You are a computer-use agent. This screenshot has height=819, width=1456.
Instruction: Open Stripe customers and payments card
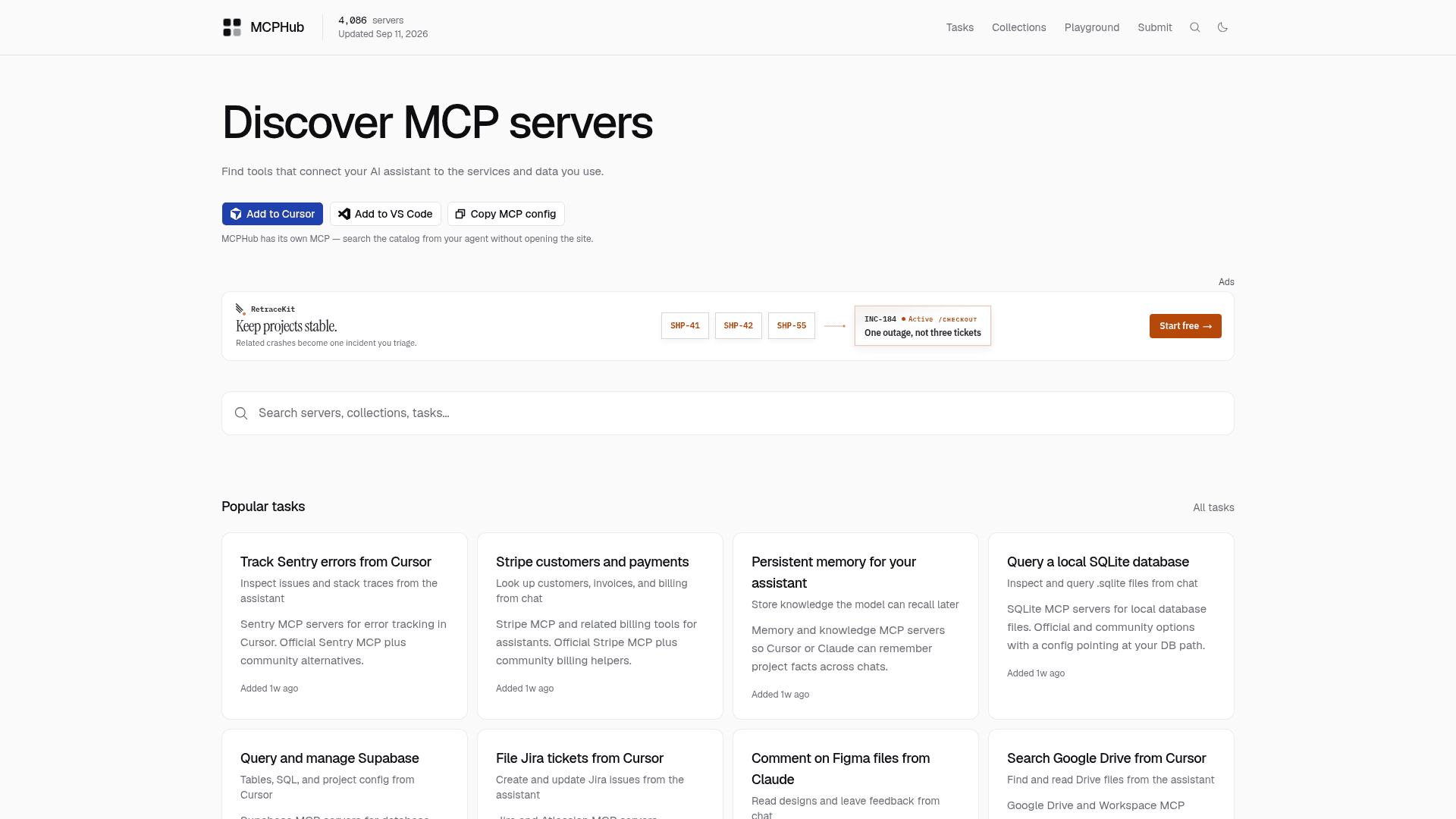tap(600, 626)
